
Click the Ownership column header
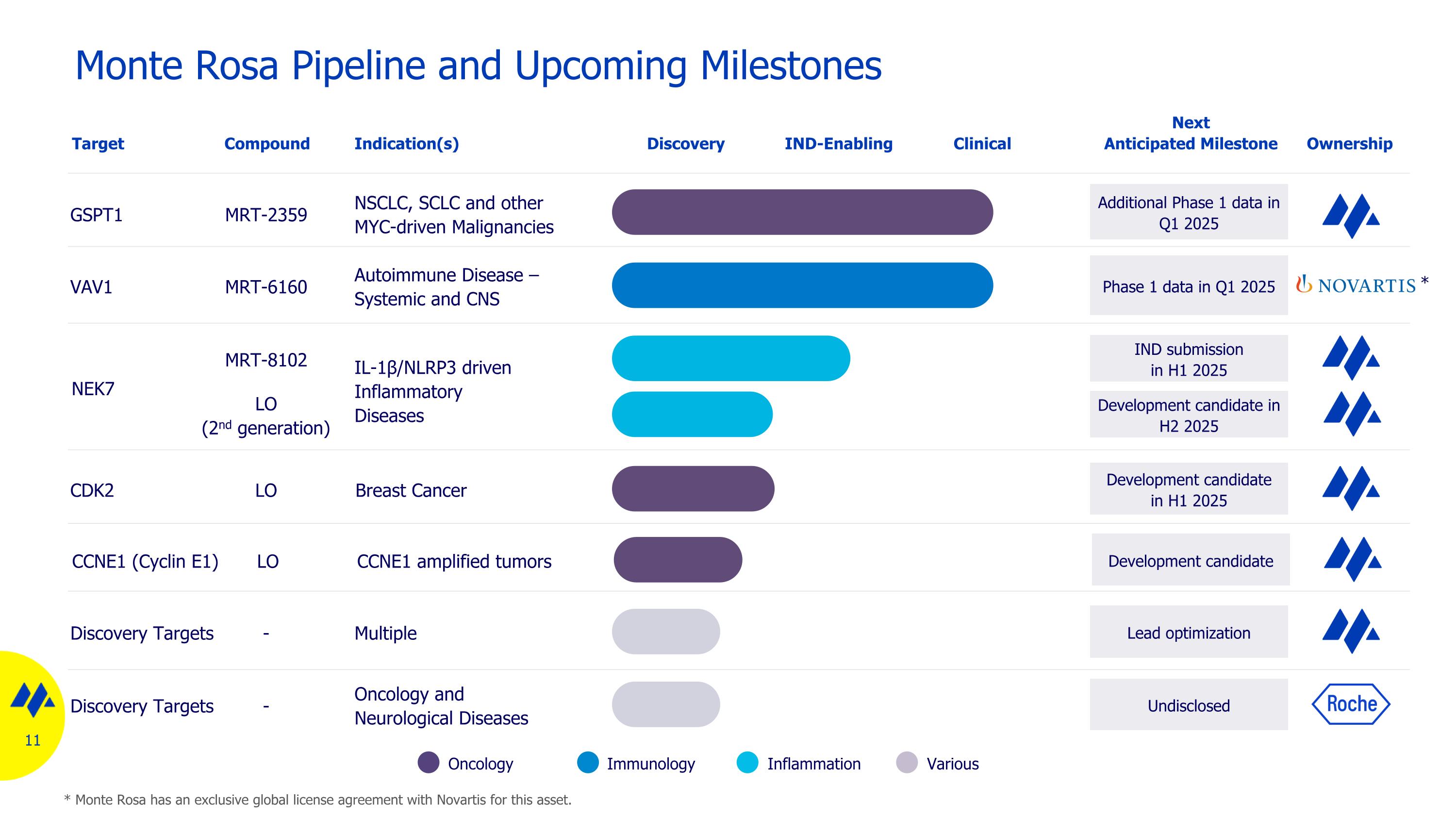[1349, 144]
